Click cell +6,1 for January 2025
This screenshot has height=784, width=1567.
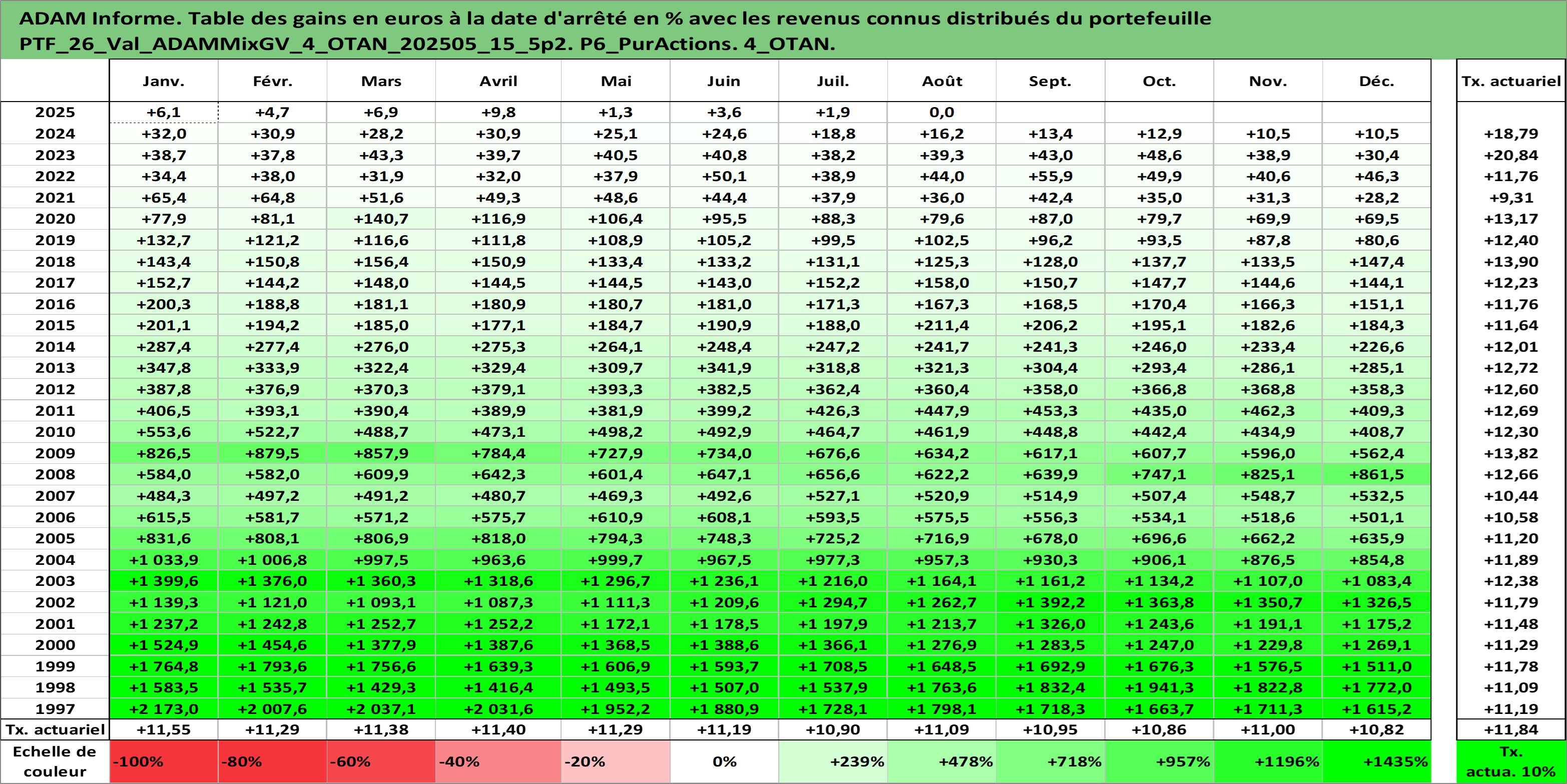click(x=164, y=113)
